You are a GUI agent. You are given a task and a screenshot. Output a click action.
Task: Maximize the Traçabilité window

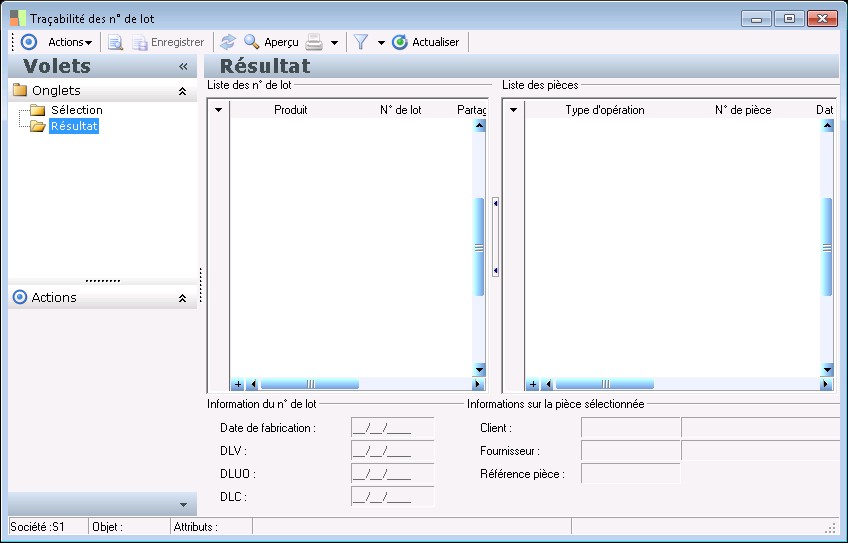789,19
